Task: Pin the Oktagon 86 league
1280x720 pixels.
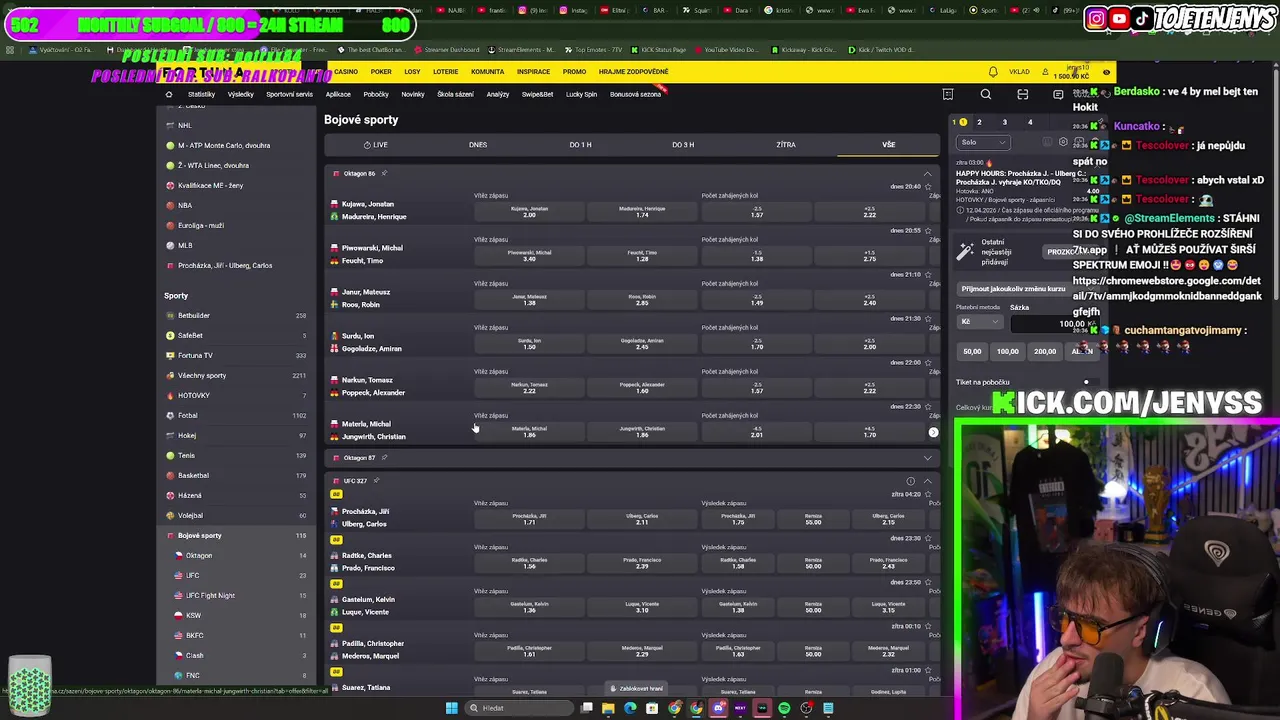Action: point(384,173)
